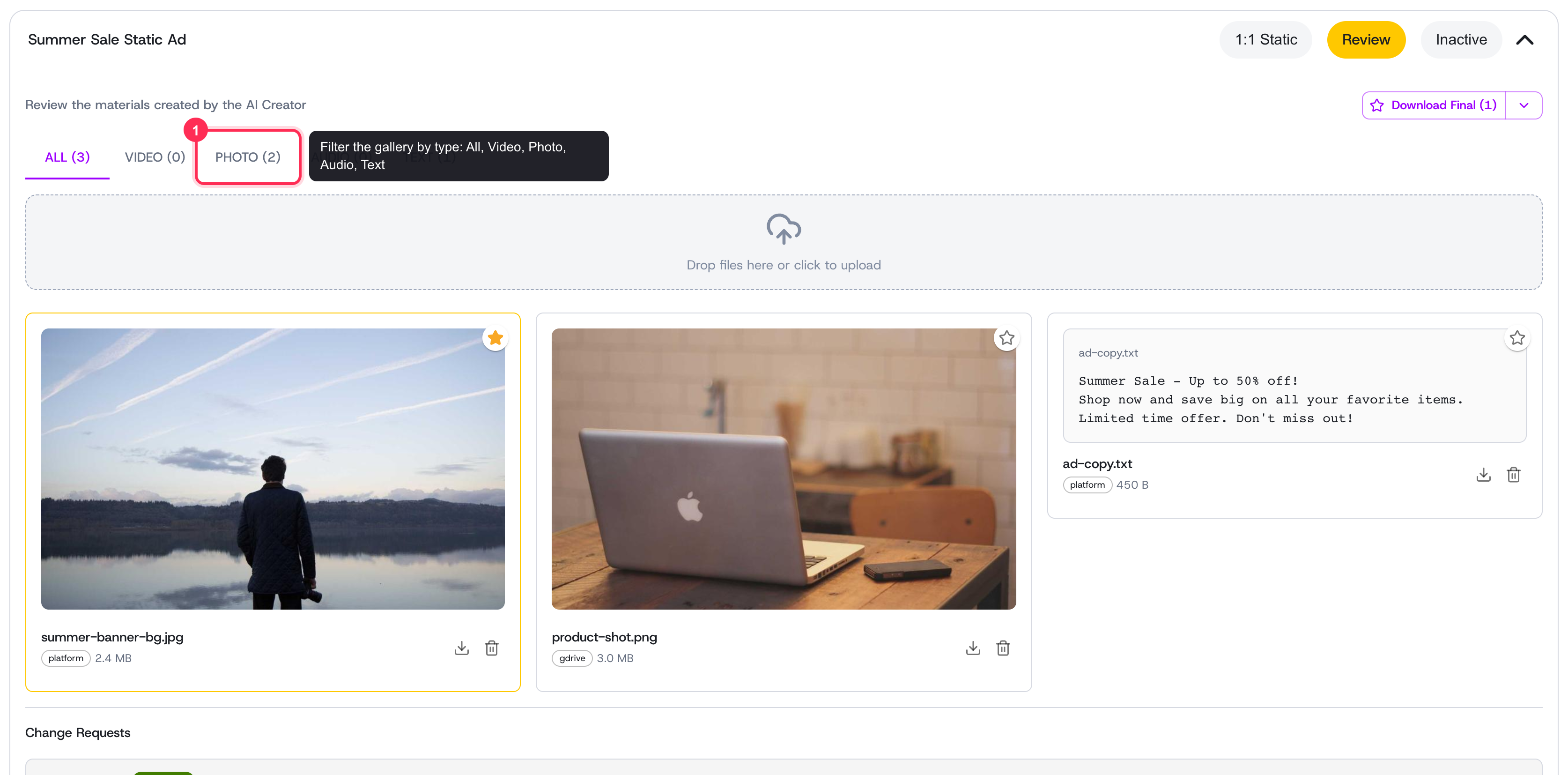This screenshot has height=775, width=1568.
Task: Filter gallery by PHOTO (2) tab
Action: [248, 157]
